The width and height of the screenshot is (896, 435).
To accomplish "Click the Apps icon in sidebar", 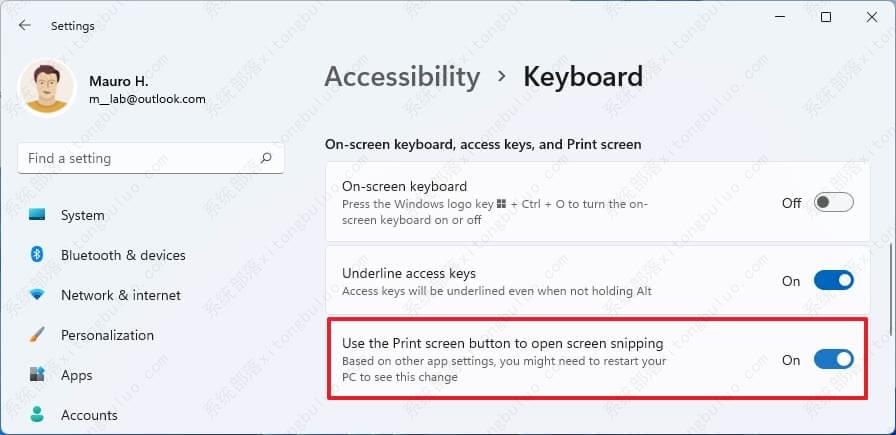I will coord(38,375).
